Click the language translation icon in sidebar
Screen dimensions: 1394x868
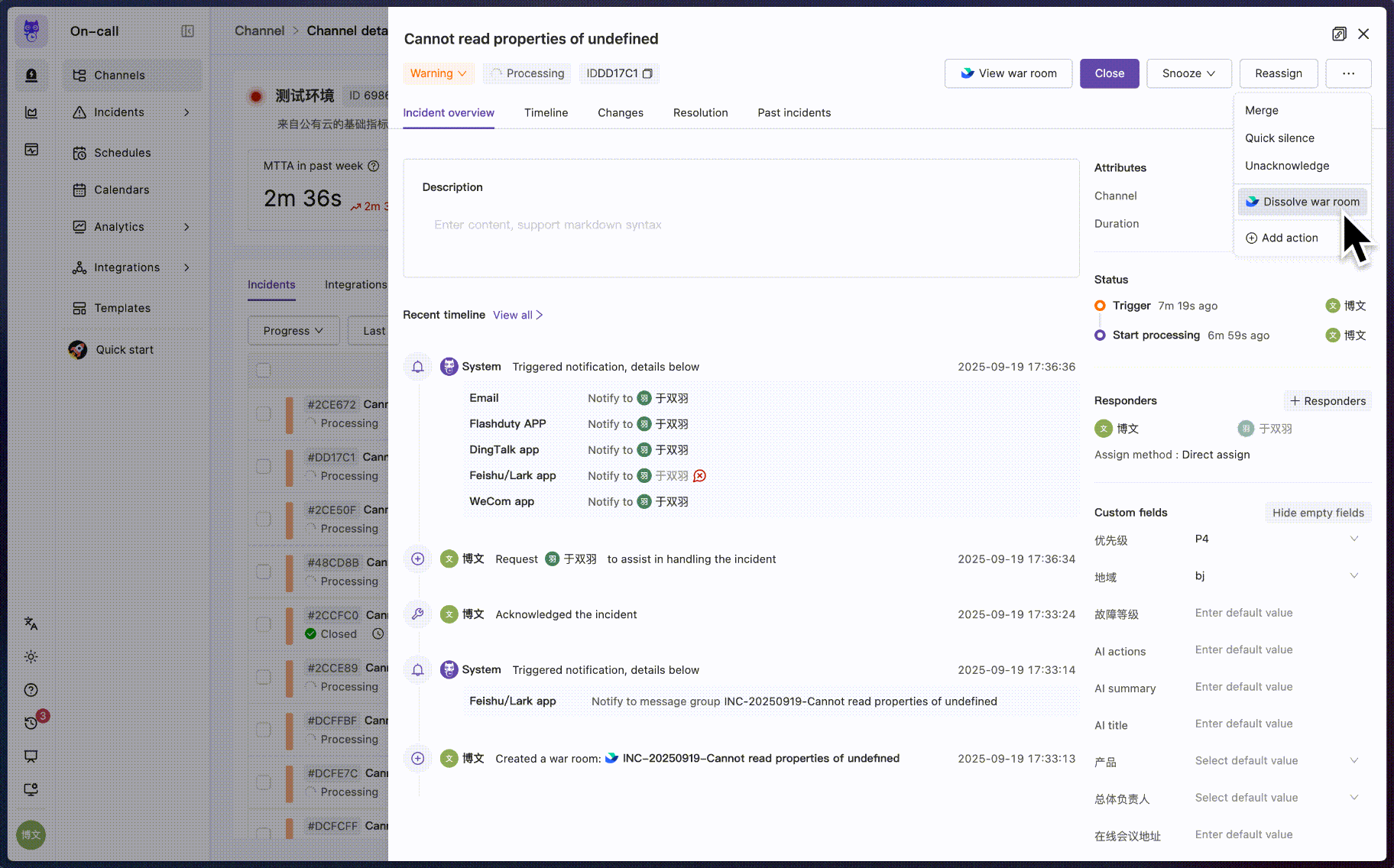31,623
